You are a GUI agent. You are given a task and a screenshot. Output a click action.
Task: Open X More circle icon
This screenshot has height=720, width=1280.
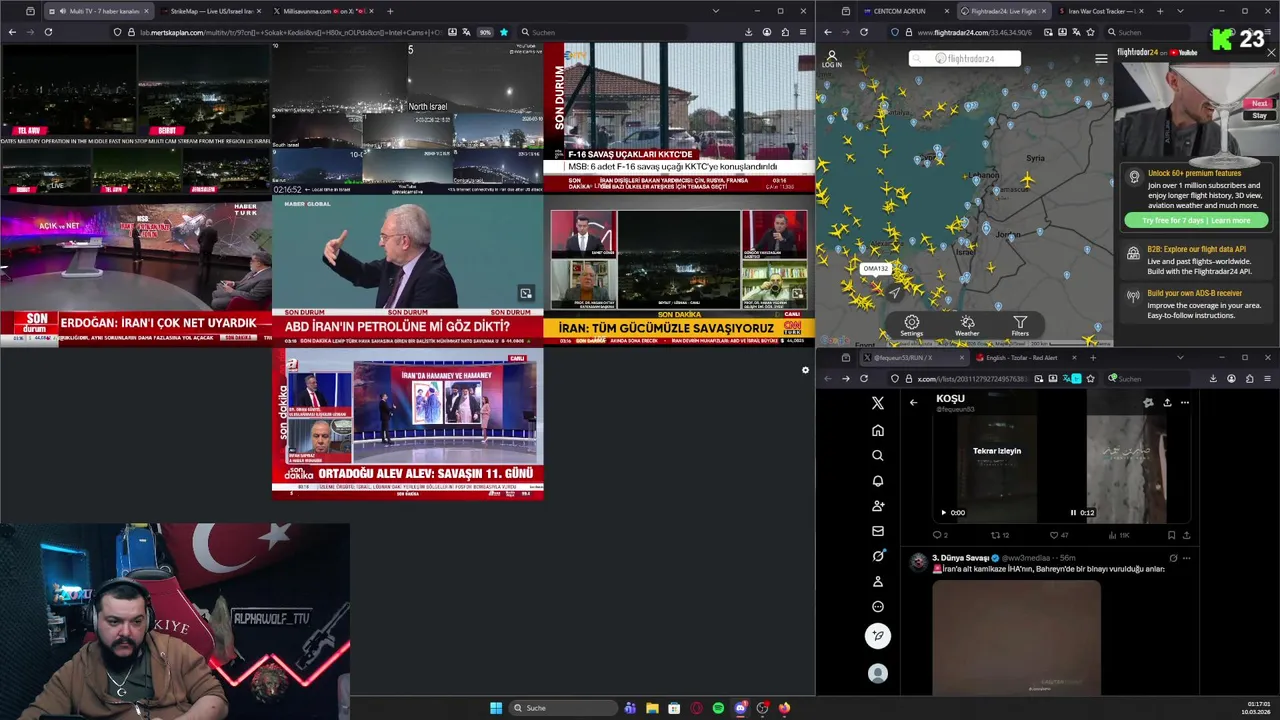click(x=878, y=606)
